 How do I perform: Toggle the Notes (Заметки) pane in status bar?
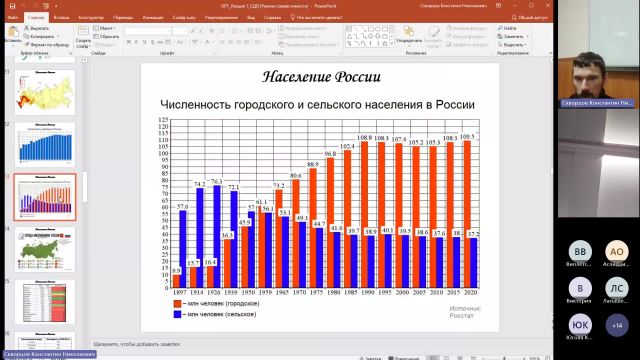click(x=370, y=358)
